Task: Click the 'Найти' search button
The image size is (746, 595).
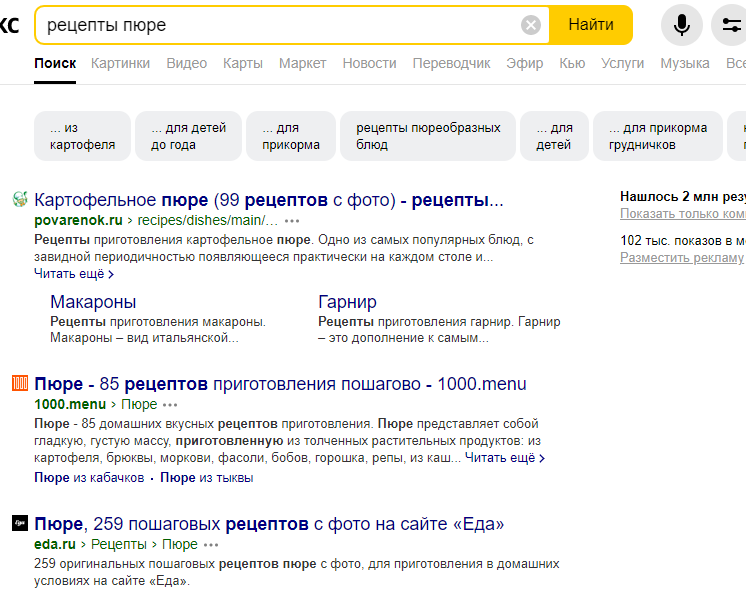Action: pyautogui.click(x=591, y=25)
